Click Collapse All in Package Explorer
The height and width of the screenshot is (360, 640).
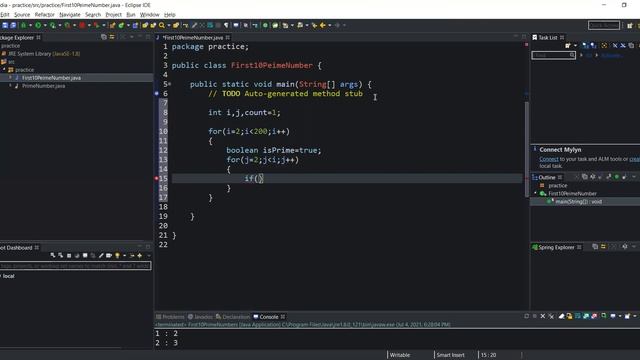[x=104, y=37]
